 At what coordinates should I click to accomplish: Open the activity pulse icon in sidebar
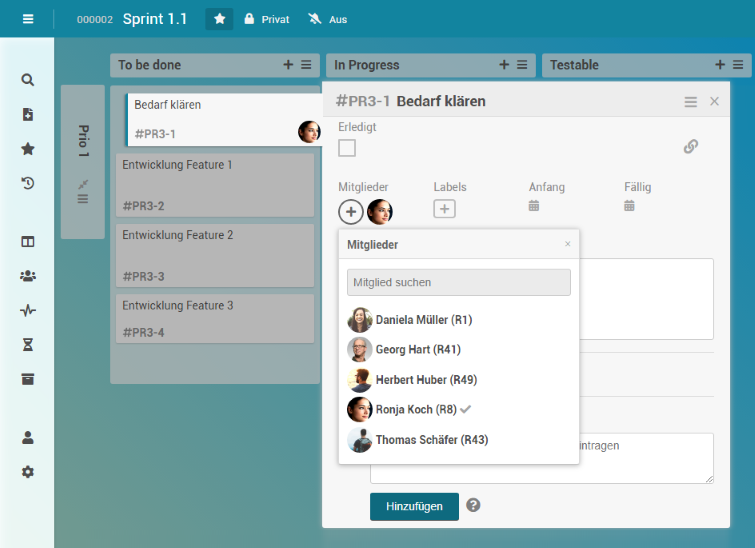[28, 310]
